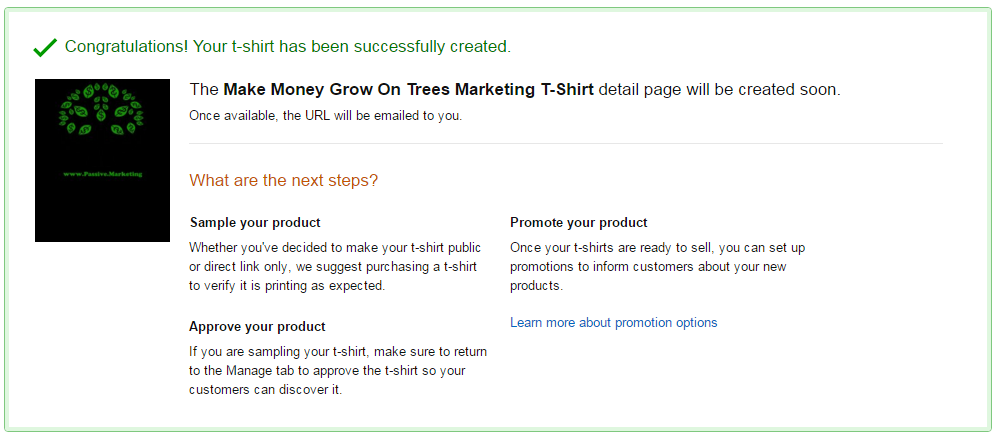The height and width of the screenshot is (438, 996).
Task: Open the black t-shirt design thumbnail
Action: 102,160
